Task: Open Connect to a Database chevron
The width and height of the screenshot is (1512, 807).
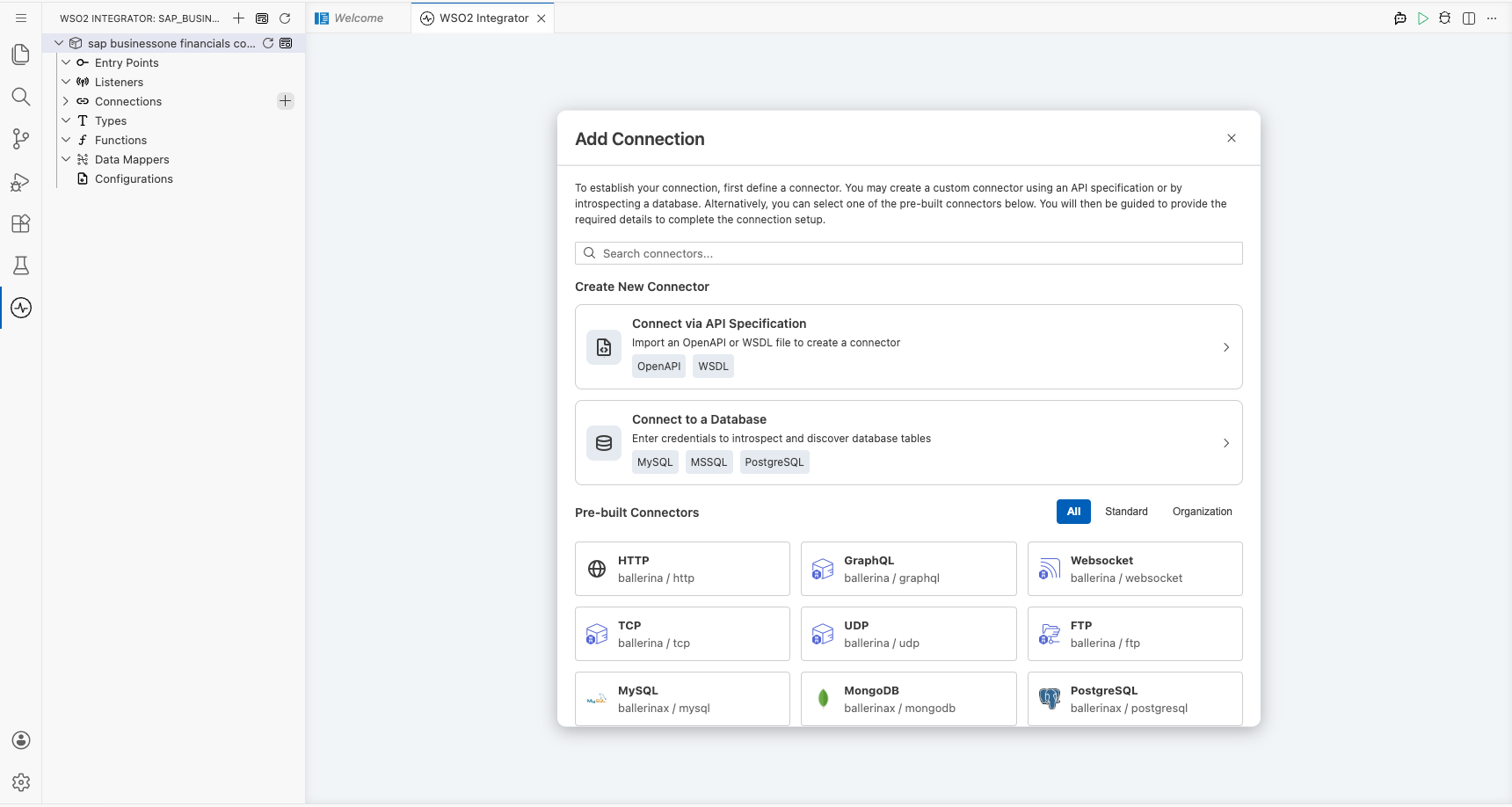Action: (1226, 443)
